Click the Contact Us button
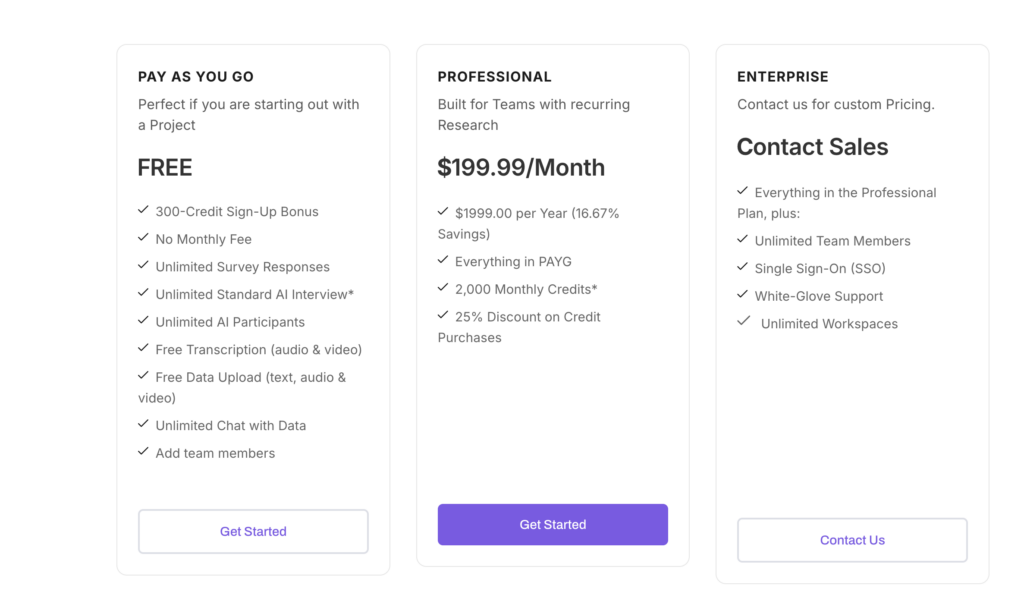The width and height of the screenshot is (1024, 604). [x=852, y=540]
